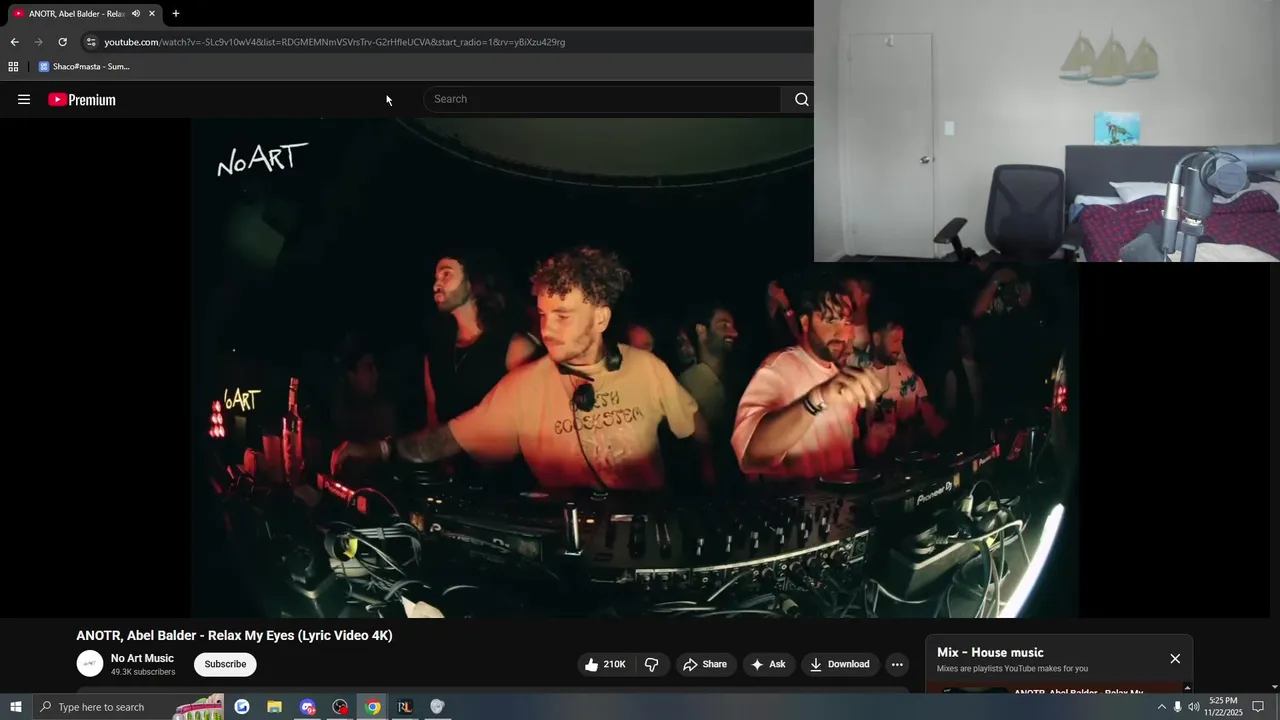The image size is (1280, 720).
Task: Open clock showing 5:25 PM
Action: pyautogui.click(x=1223, y=707)
